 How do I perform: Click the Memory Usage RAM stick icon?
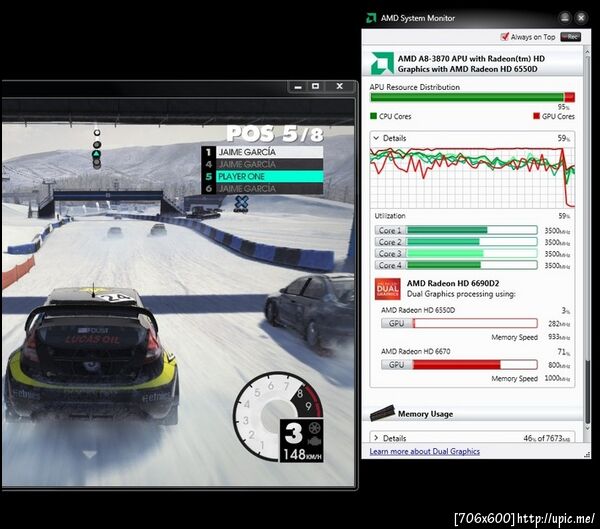(382, 413)
